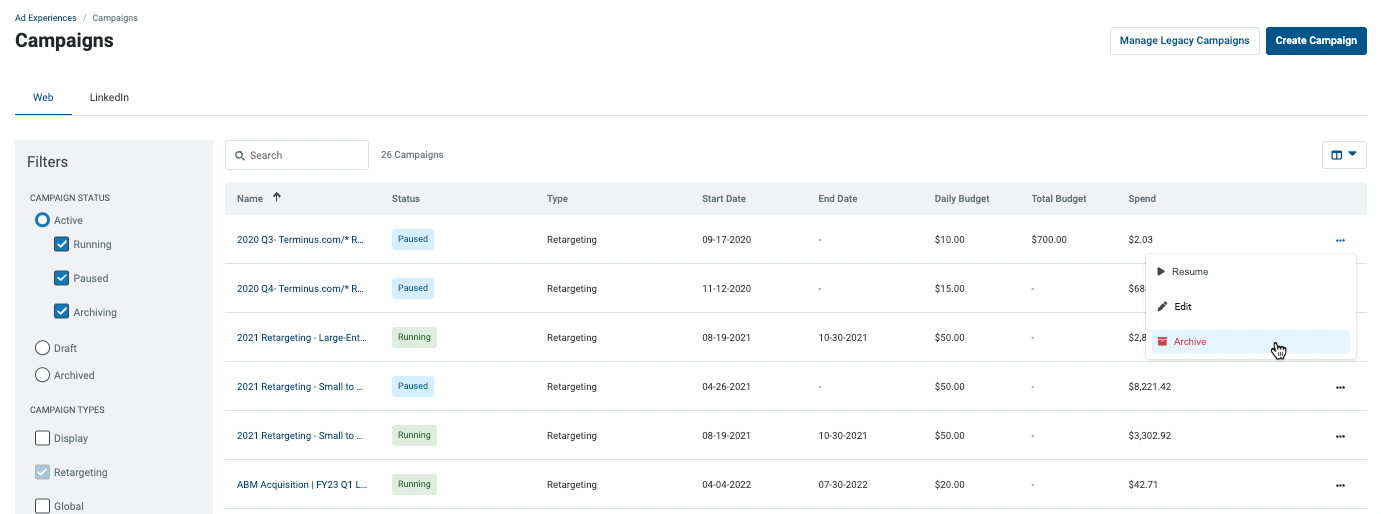This screenshot has width=1381, height=514.
Task: Click the Total Budget column header
Action: tap(1059, 199)
